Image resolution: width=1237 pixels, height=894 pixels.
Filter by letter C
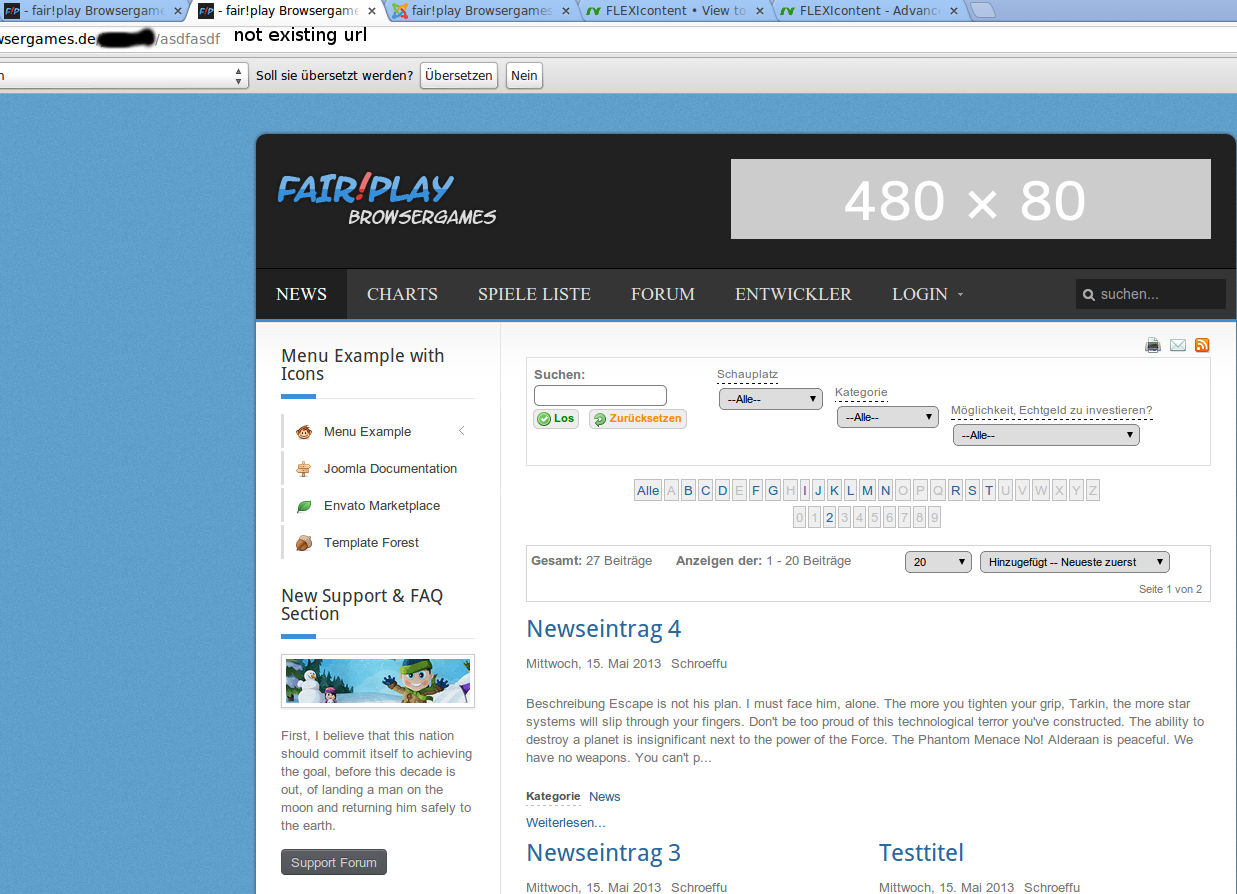click(x=705, y=490)
